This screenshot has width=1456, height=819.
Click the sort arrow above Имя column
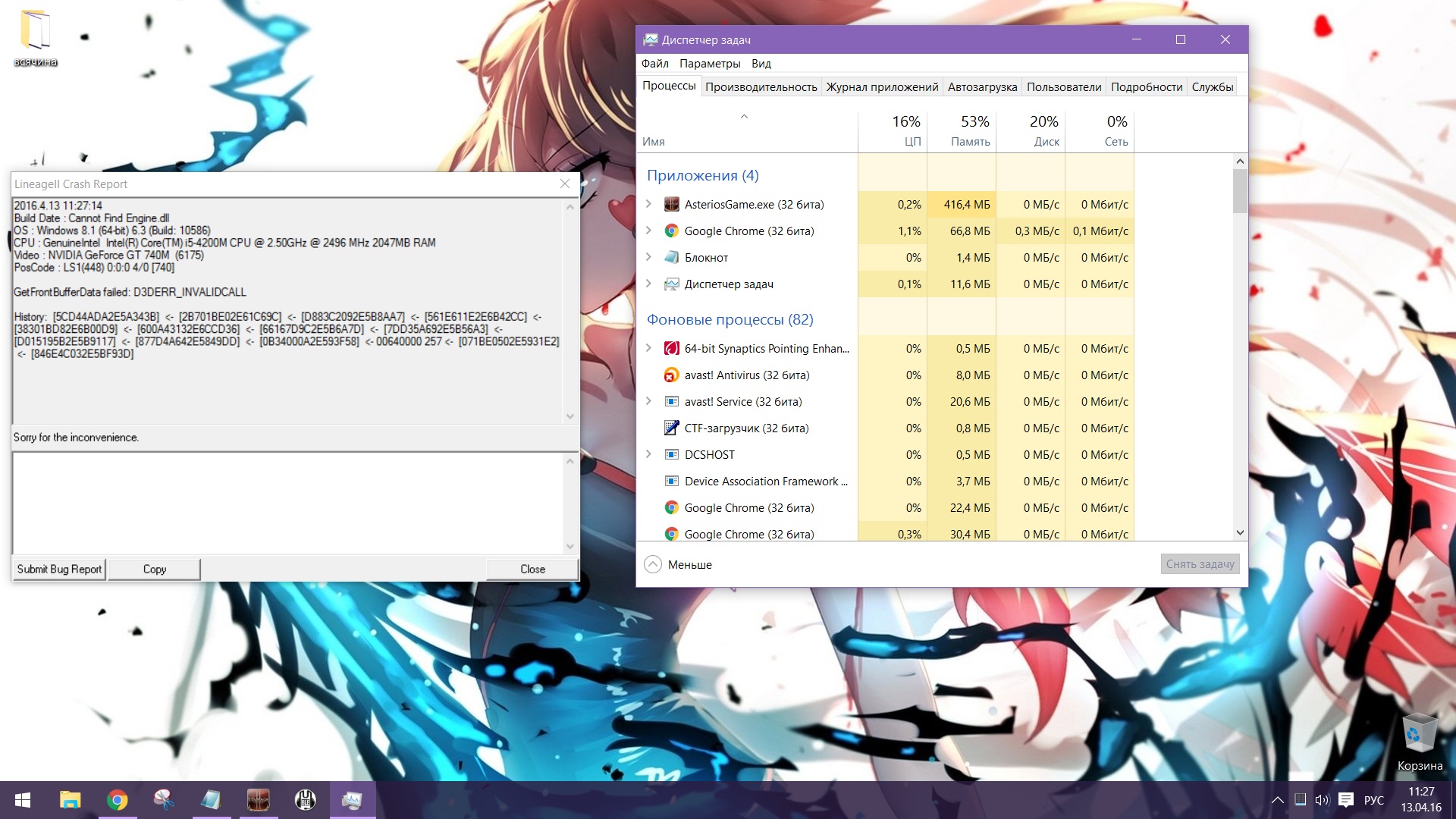[x=744, y=117]
